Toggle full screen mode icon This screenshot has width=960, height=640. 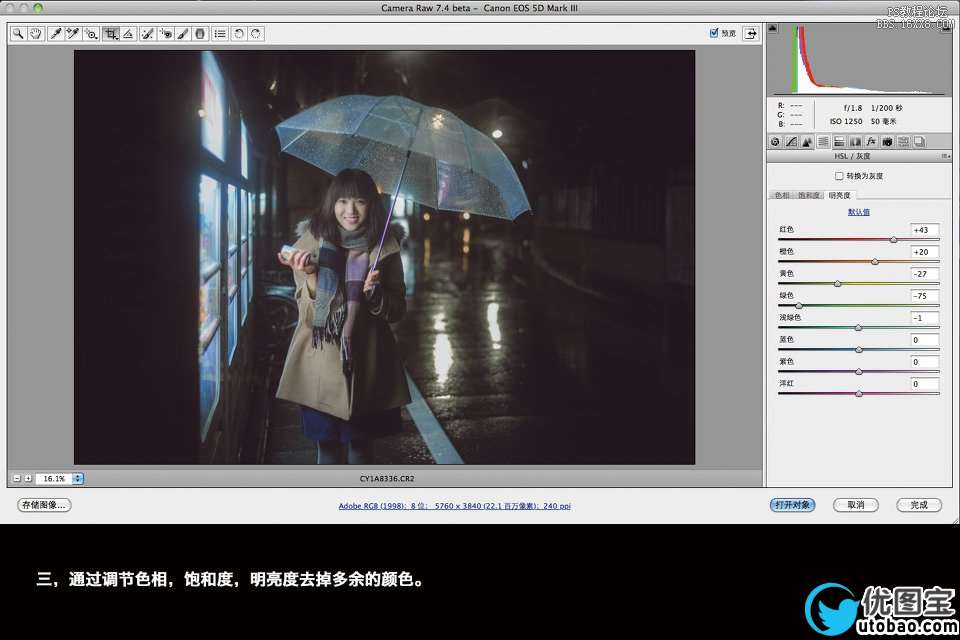point(751,34)
